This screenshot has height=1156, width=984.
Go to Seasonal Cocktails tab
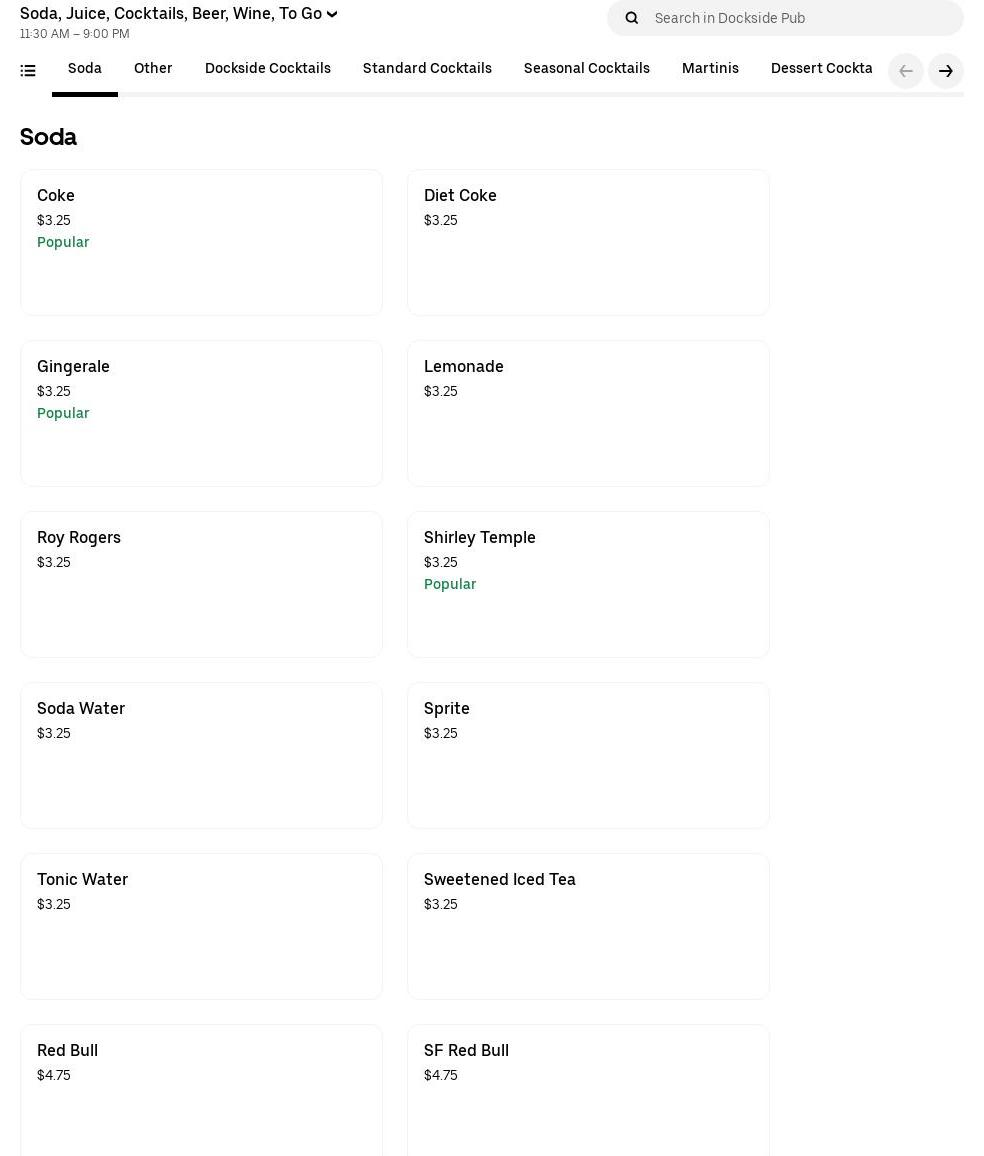[586, 69]
